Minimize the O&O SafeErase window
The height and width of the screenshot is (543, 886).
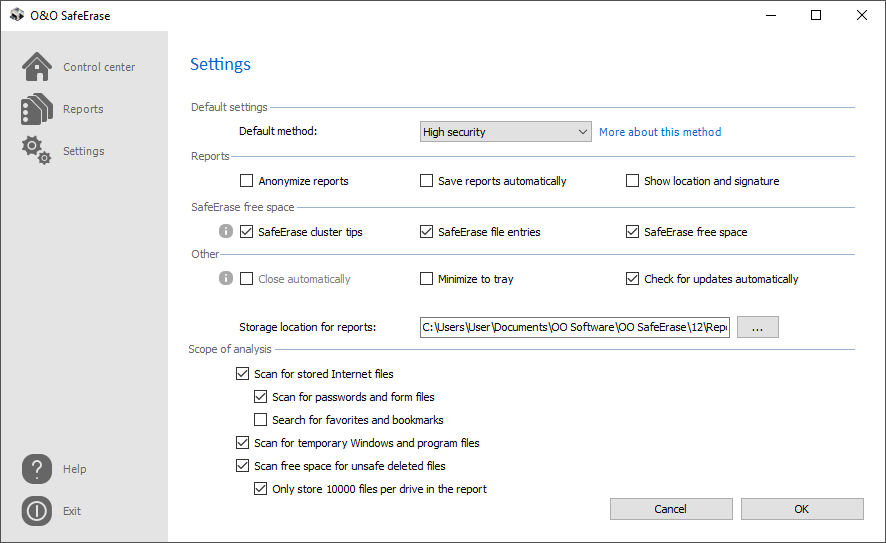tap(771, 15)
